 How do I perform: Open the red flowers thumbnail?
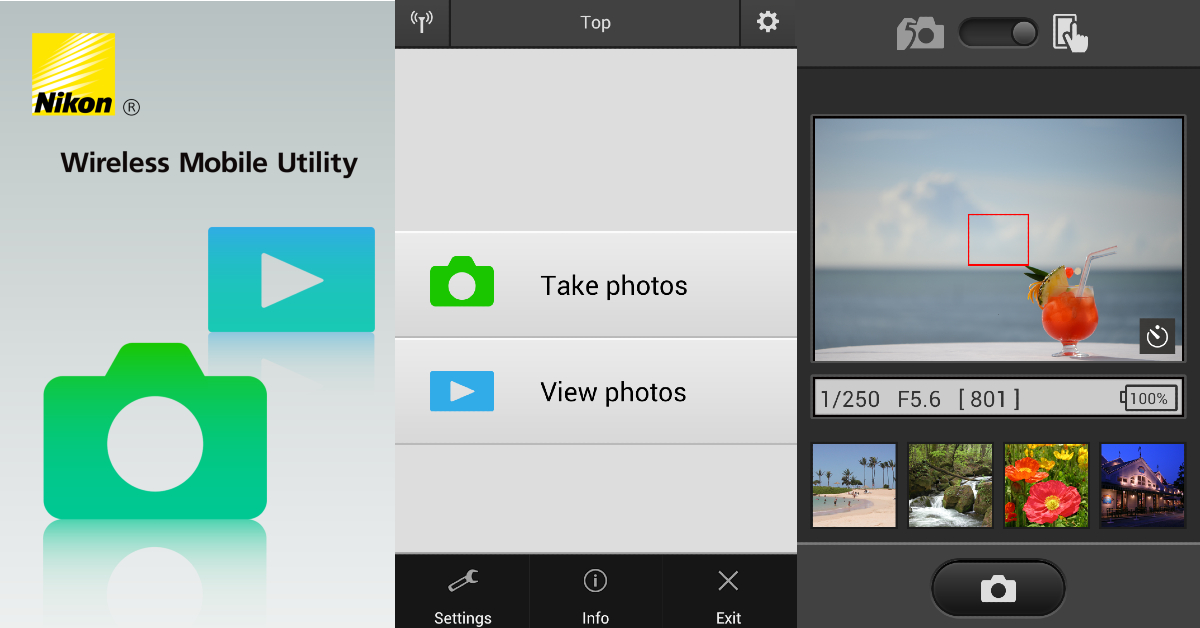click(x=1046, y=485)
